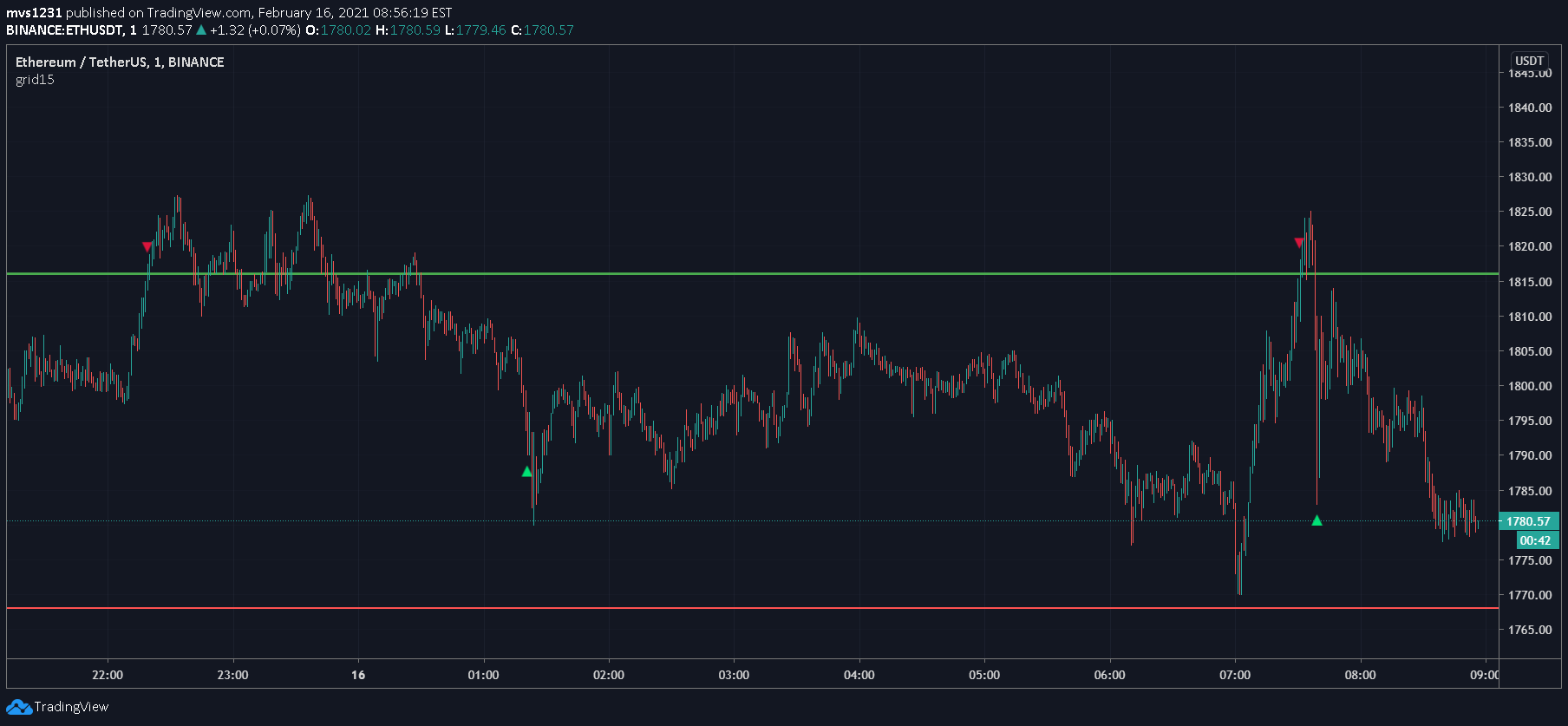Click the O:1780.02 open value
This screenshot has width=1568, height=726.
point(338,30)
